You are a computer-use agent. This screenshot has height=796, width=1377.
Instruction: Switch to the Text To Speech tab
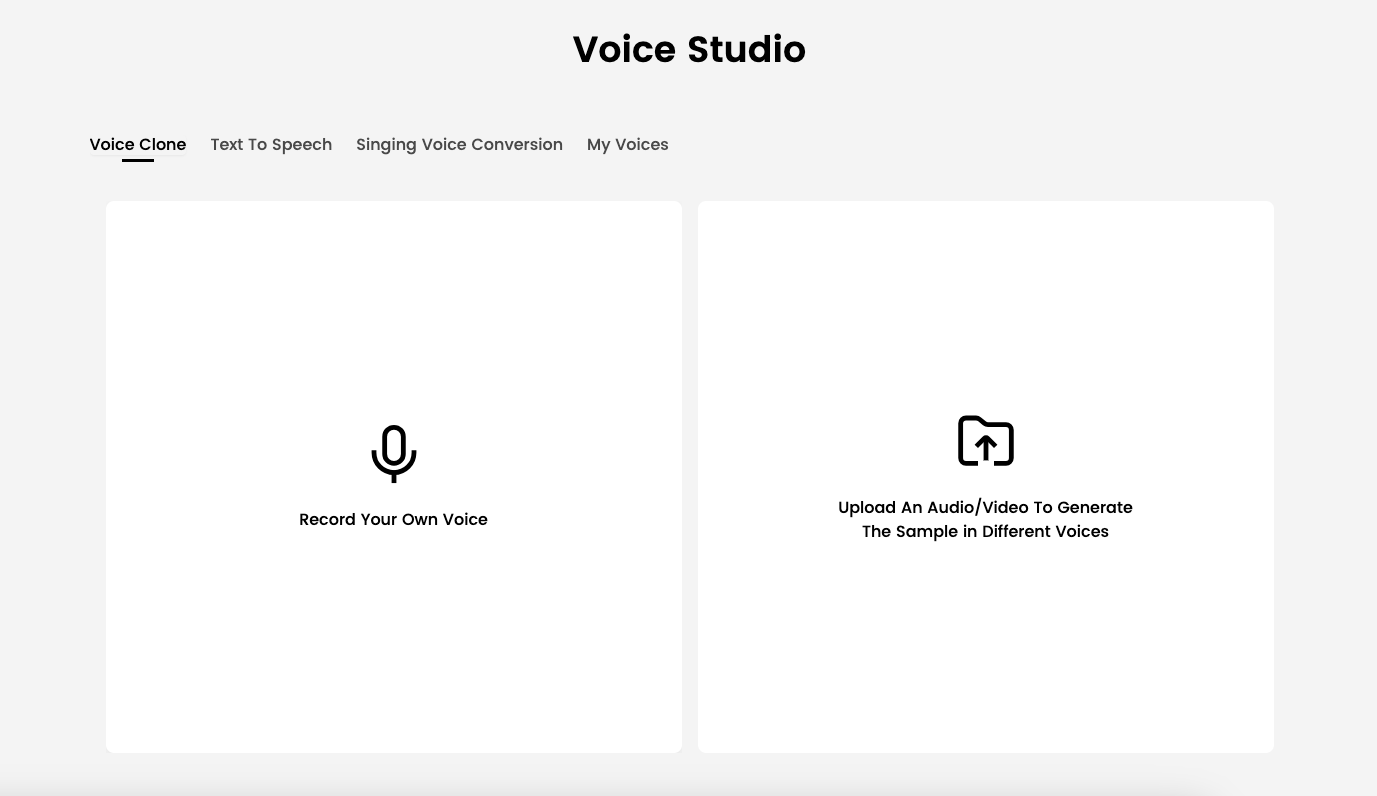point(271,145)
